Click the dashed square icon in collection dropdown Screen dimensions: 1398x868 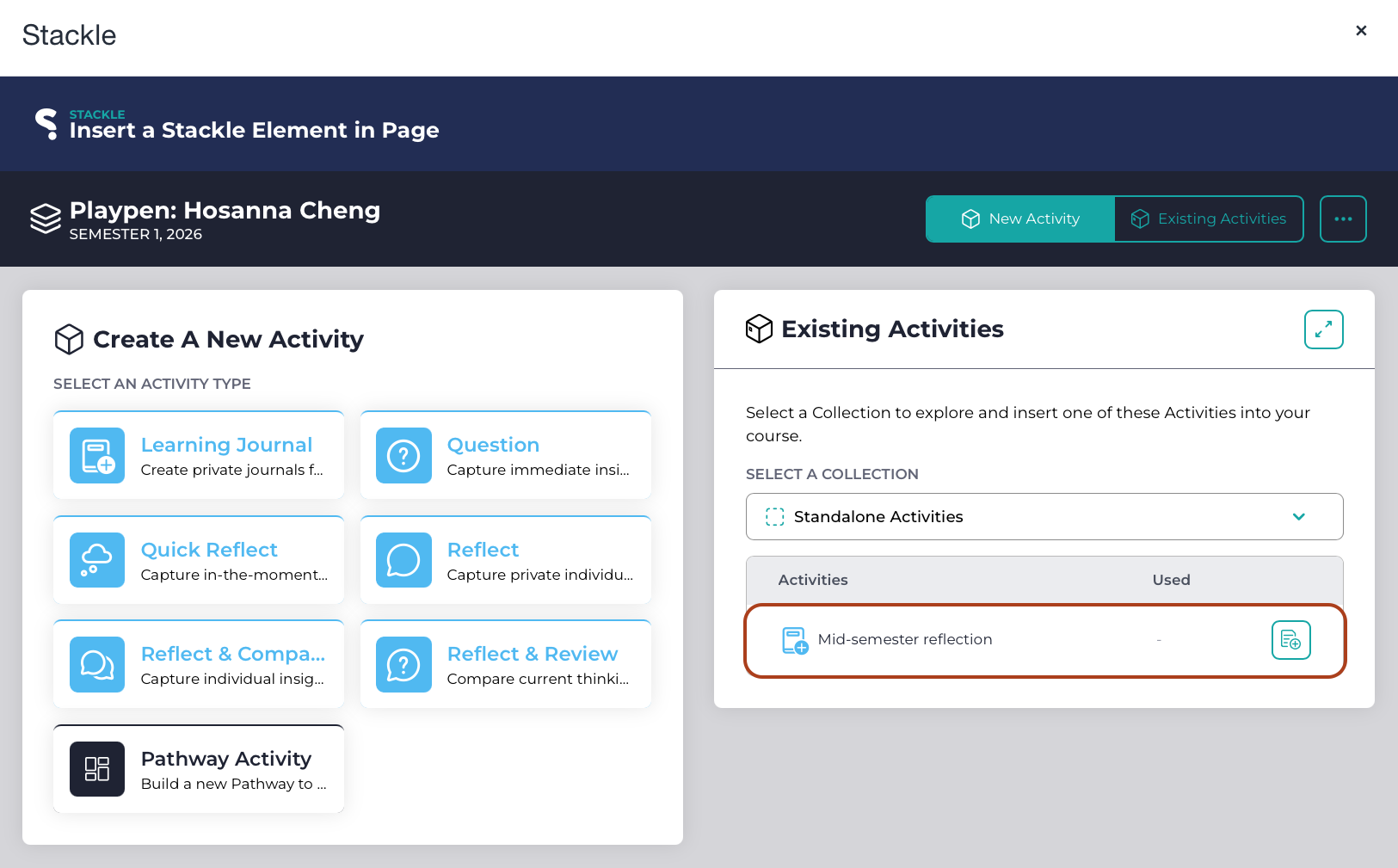774,516
